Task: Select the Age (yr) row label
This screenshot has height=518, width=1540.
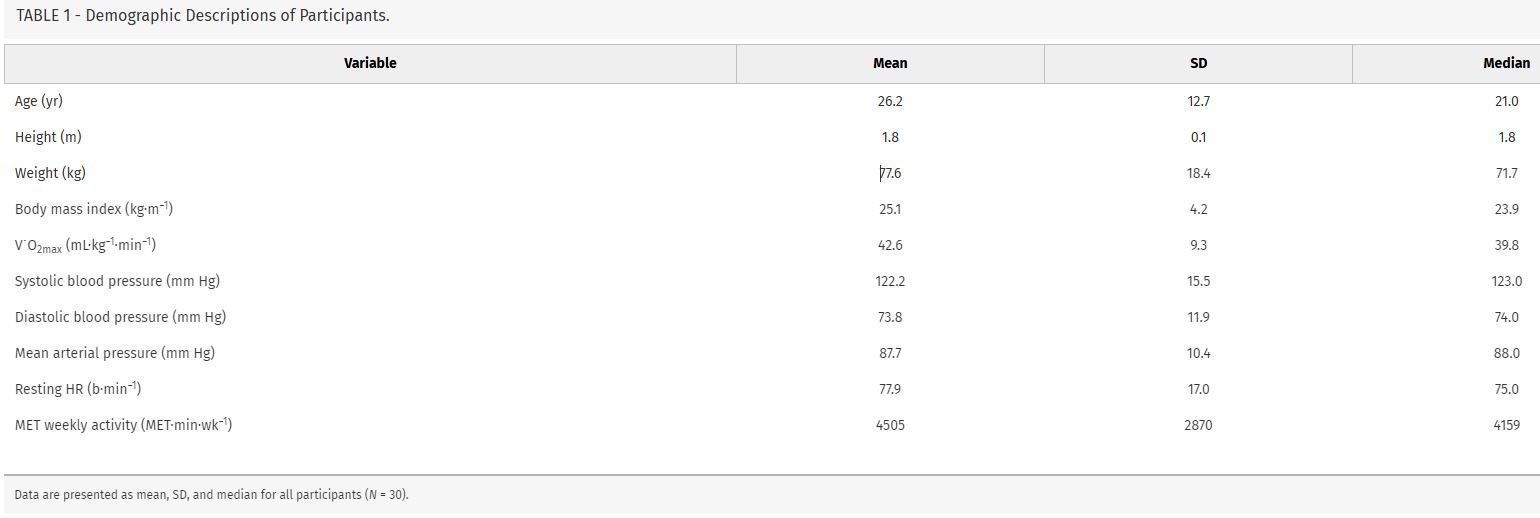Action: tap(39, 101)
